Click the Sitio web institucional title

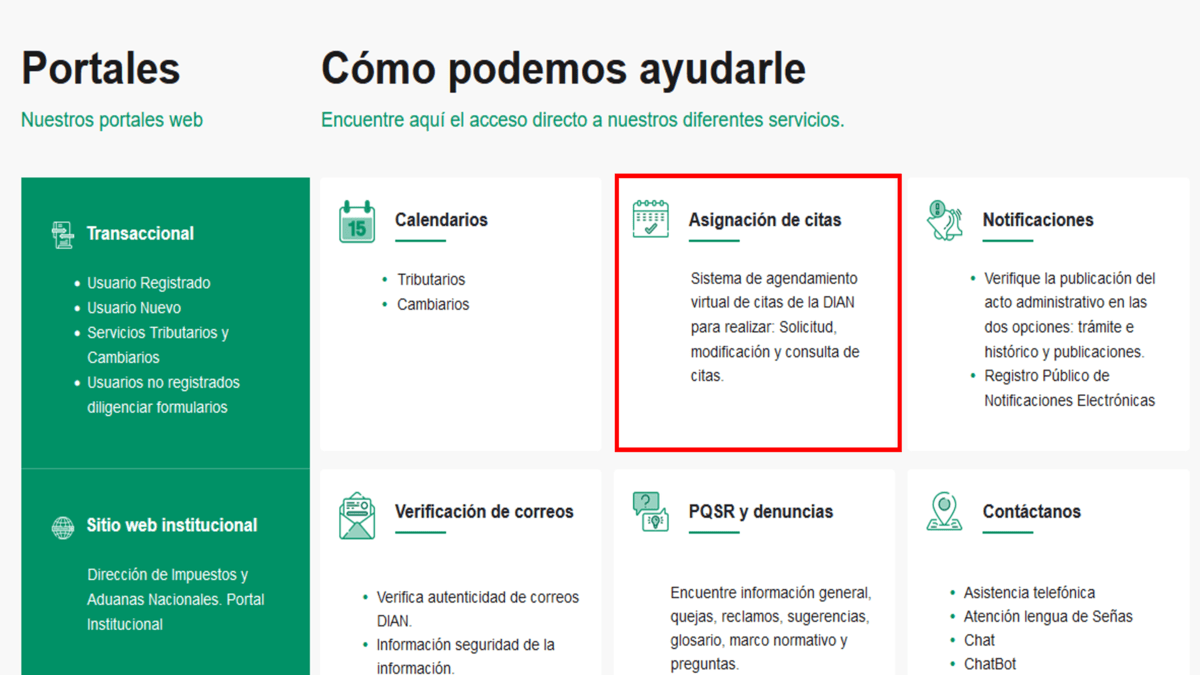coord(172,525)
